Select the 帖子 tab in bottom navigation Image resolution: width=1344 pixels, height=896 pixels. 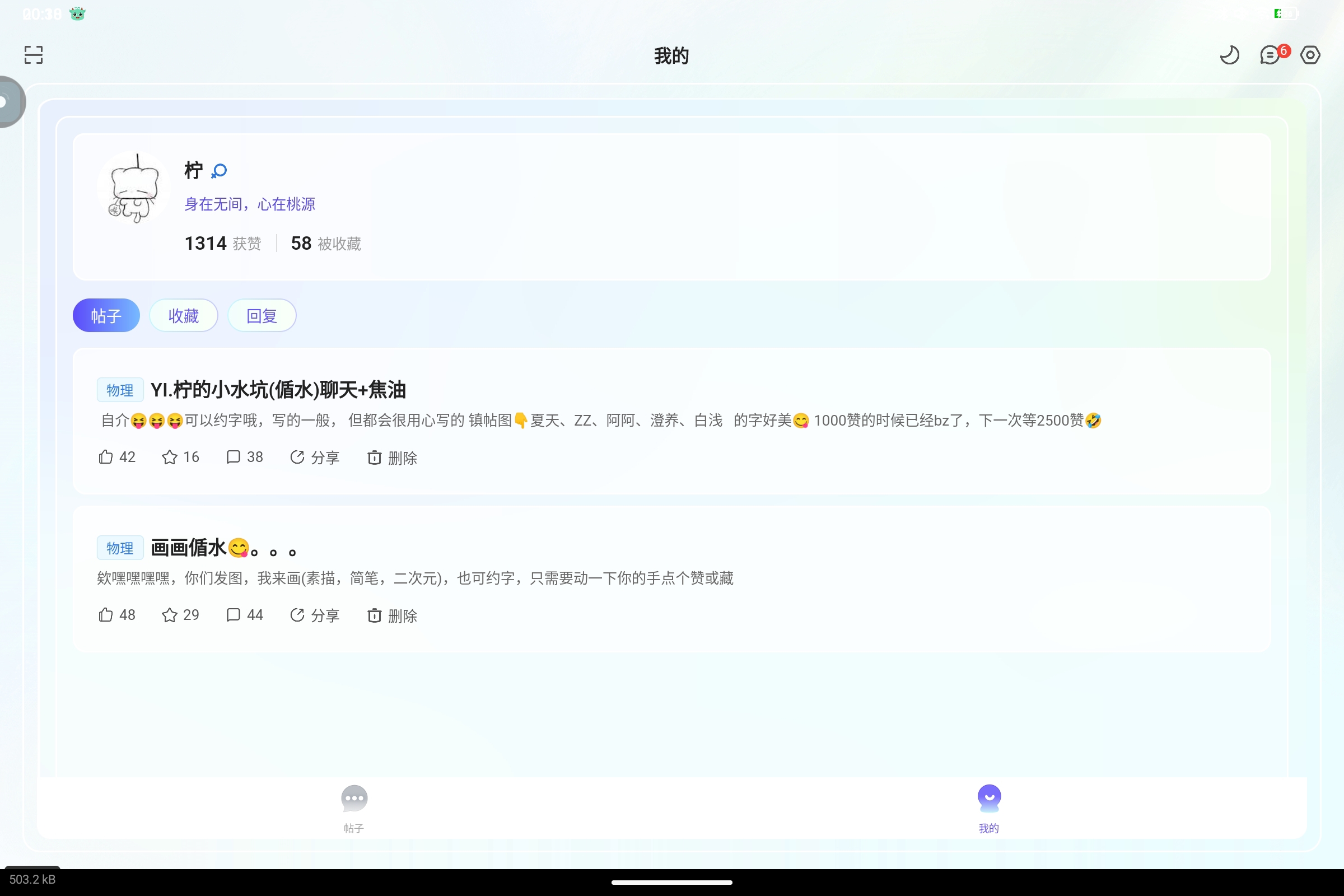tap(354, 808)
